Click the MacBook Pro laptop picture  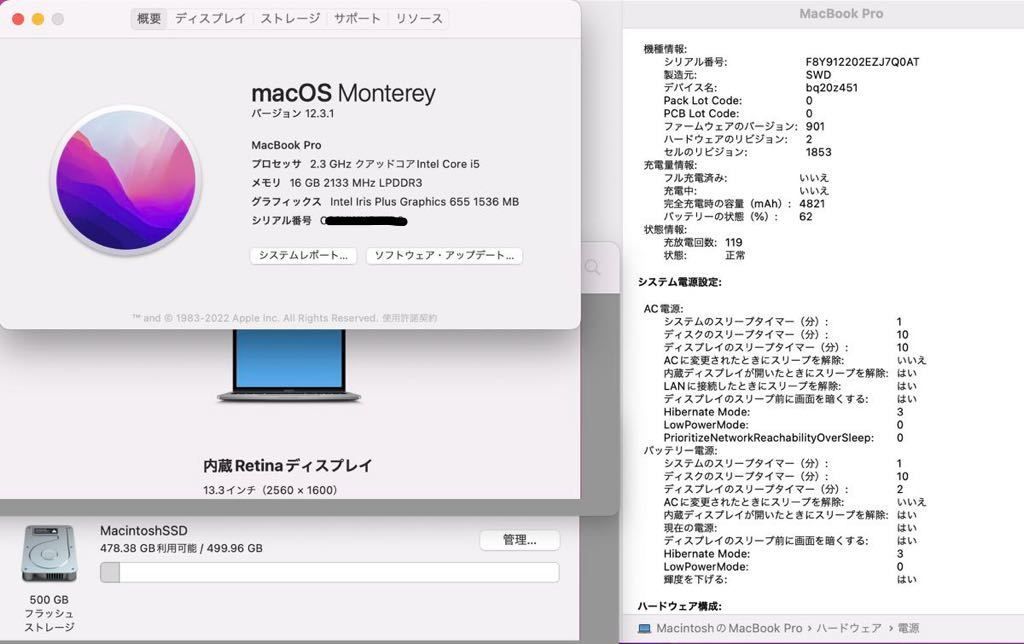point(289,366)
